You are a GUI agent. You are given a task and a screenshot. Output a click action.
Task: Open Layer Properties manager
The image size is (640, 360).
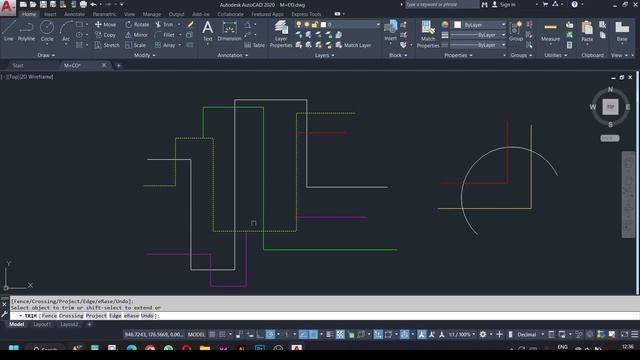(281, 34)
